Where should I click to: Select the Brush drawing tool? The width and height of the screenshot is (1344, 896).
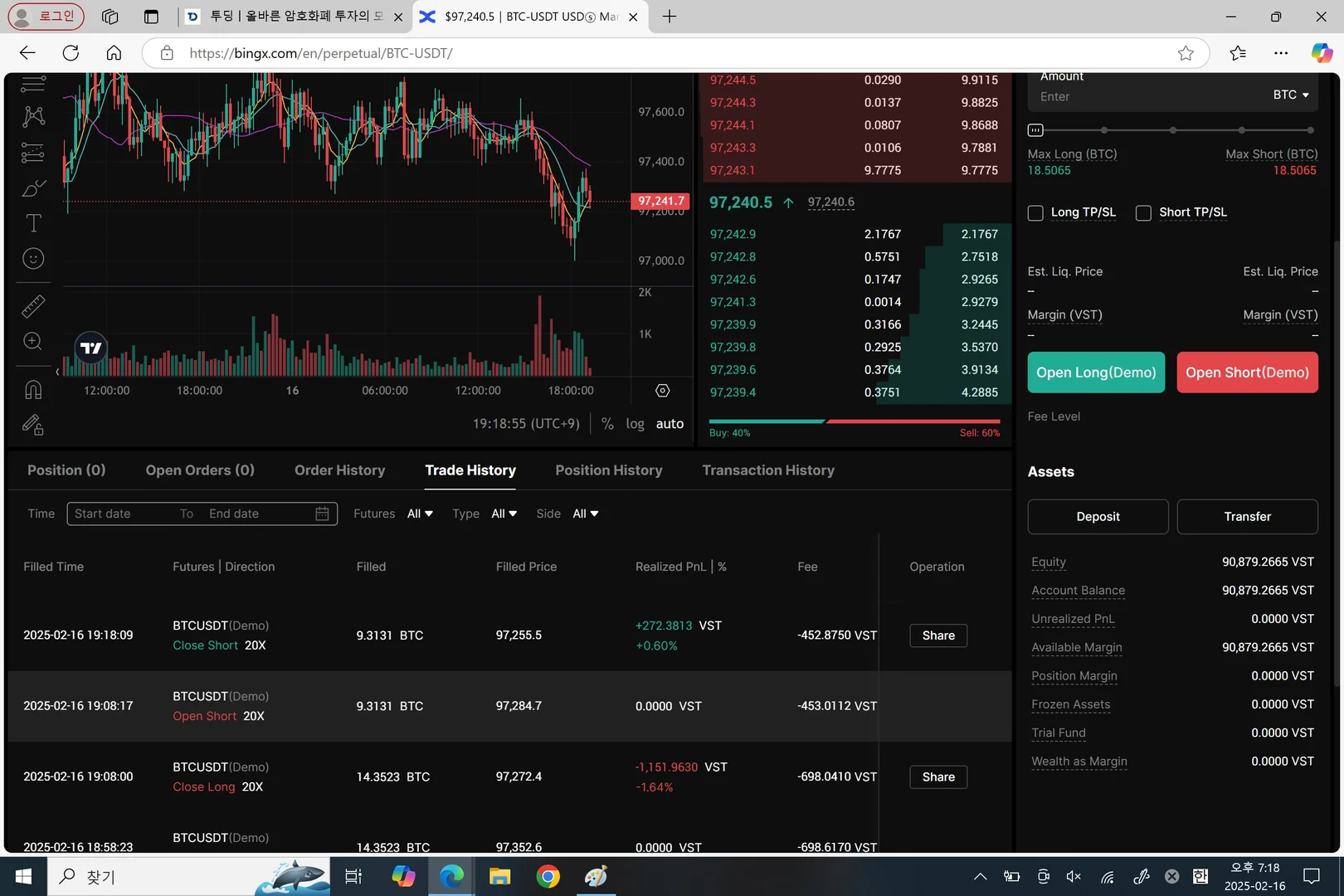tap(33, 188)
